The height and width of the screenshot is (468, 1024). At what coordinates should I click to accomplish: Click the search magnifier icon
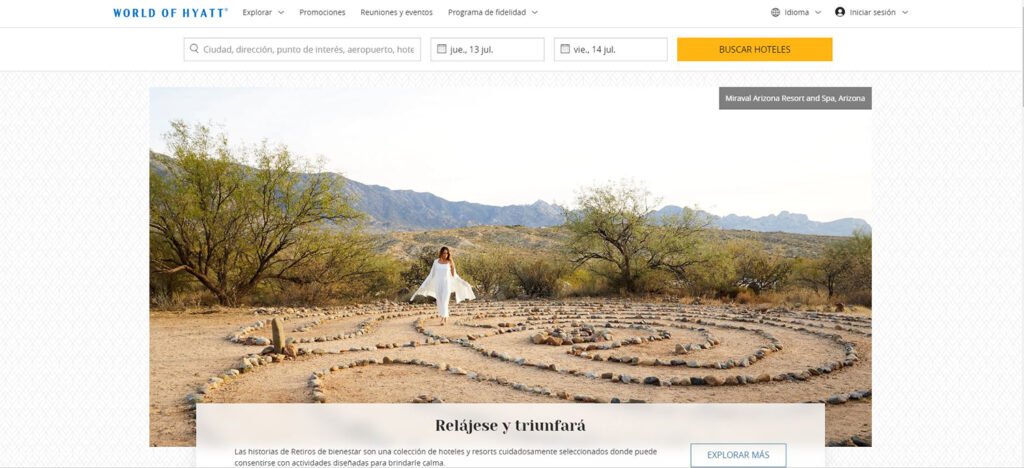tap(194, 49)
